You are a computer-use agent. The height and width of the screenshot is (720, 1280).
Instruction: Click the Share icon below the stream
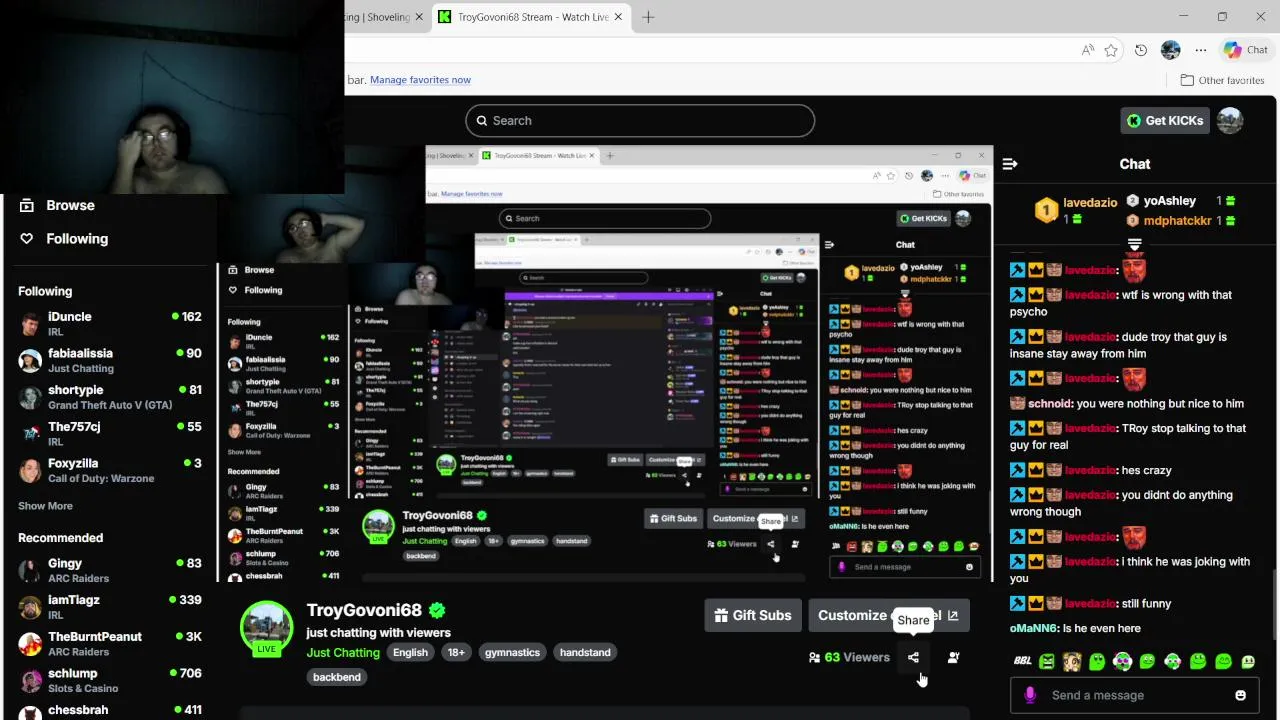pyautogui.click(x=913, y=657)
